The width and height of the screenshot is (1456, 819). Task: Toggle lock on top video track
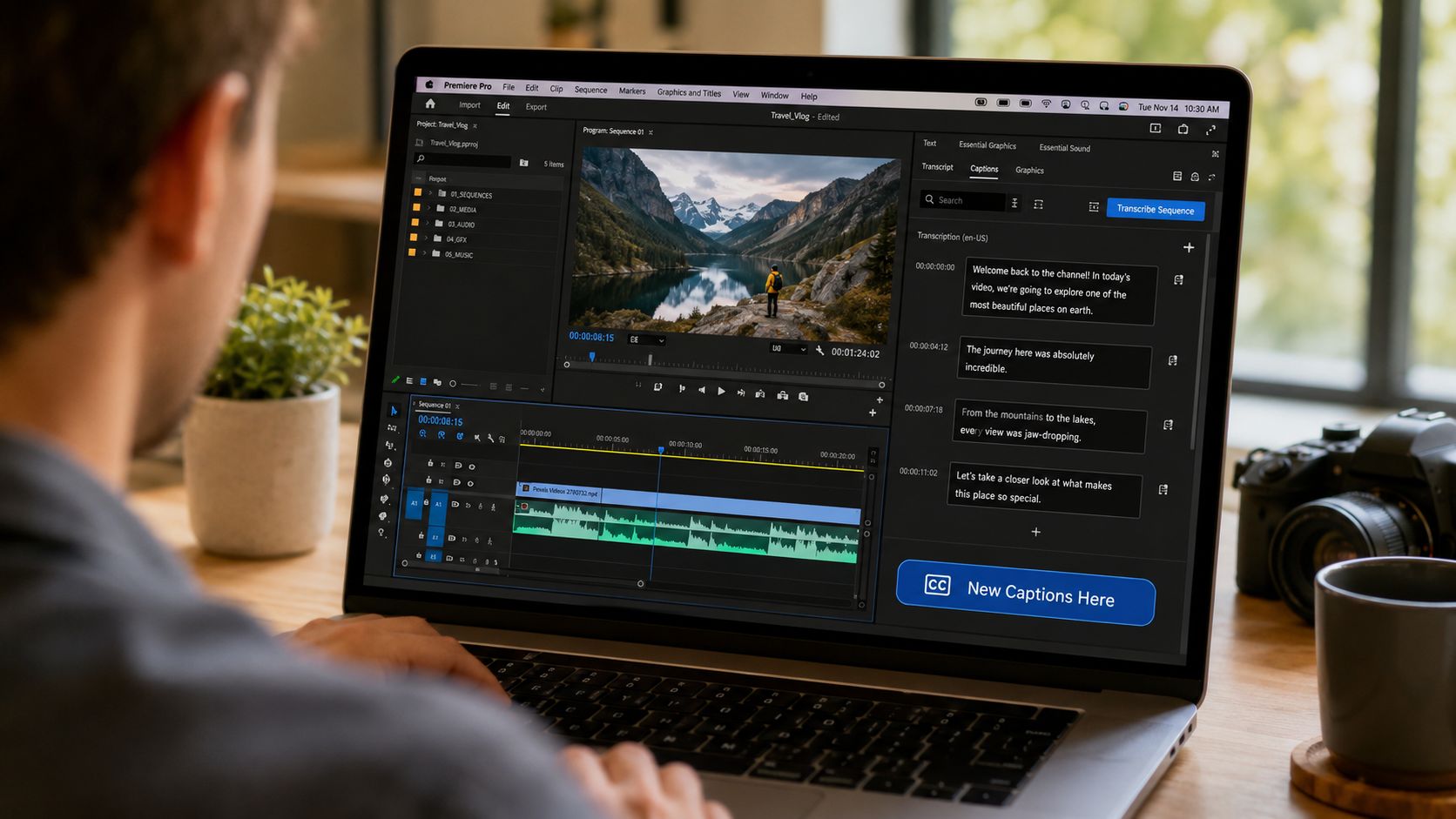(x=430, y=463)
